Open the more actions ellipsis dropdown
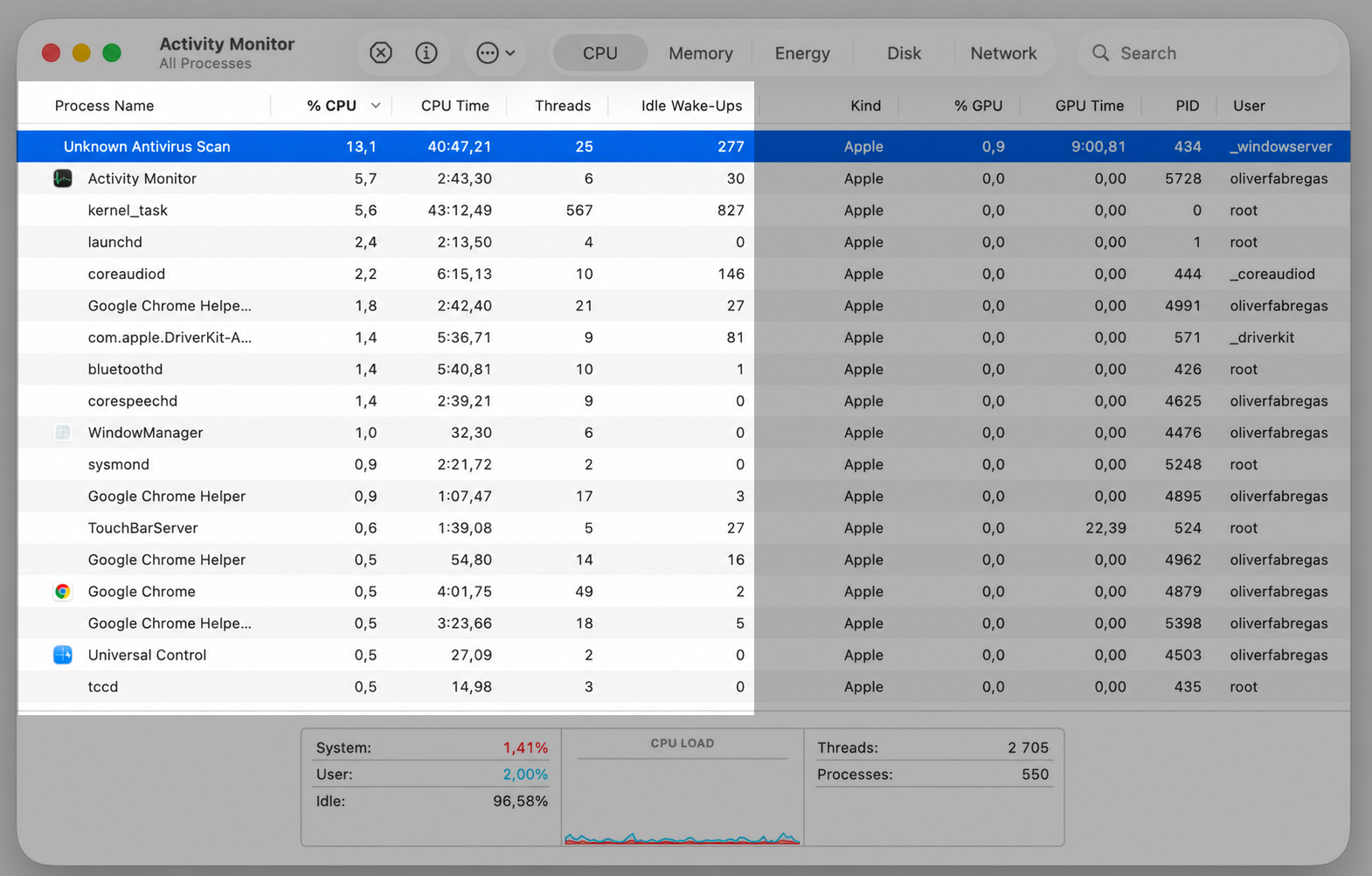The height and width of the screenshot is (876, 1372). tap(495, 52)
